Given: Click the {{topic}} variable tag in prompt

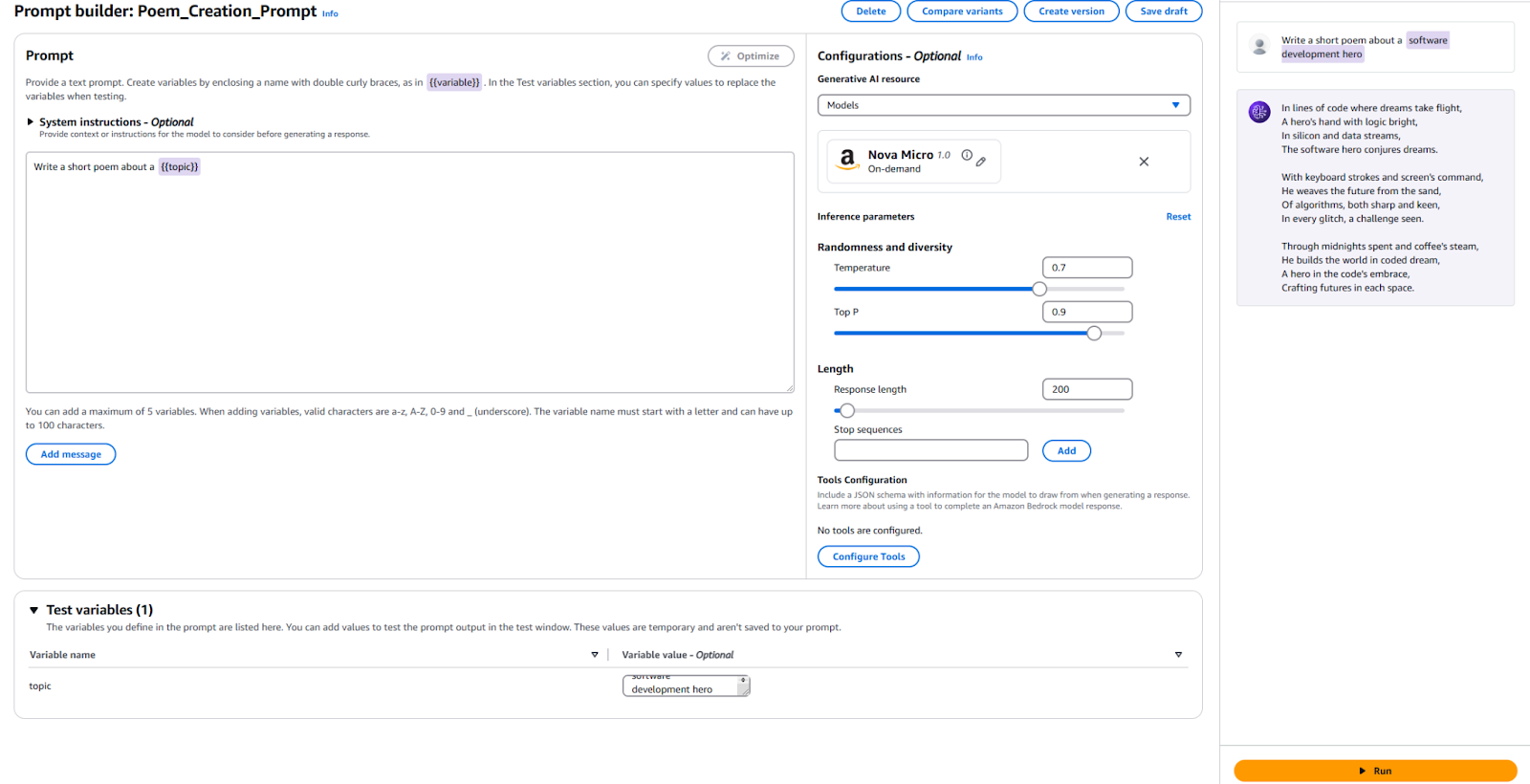Looking at the screenshot, I should pyautogui.click(x=180, y=167).
